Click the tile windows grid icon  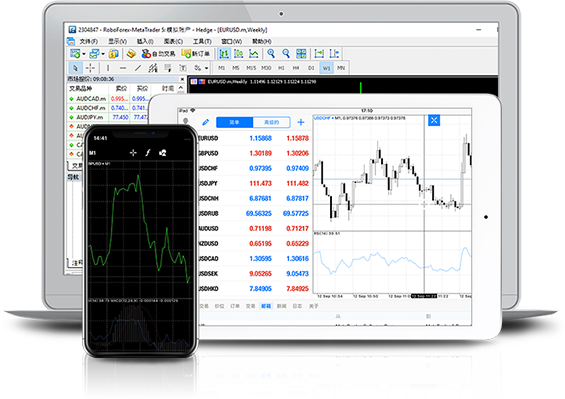(301, 54)
